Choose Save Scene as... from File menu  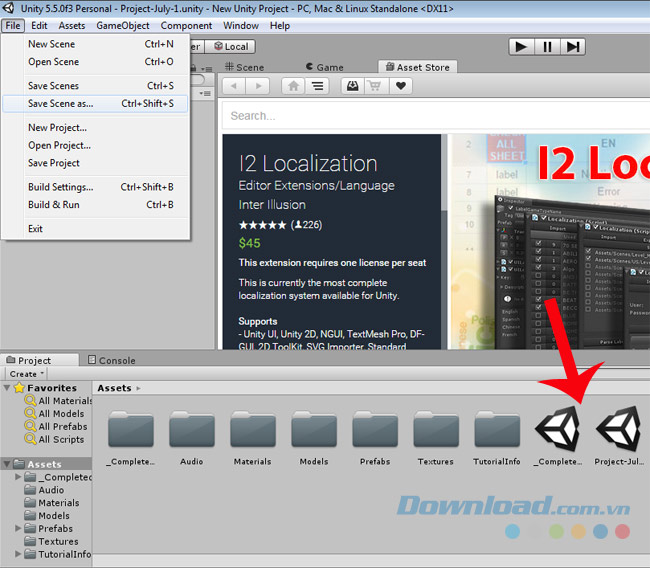(60, 103)
